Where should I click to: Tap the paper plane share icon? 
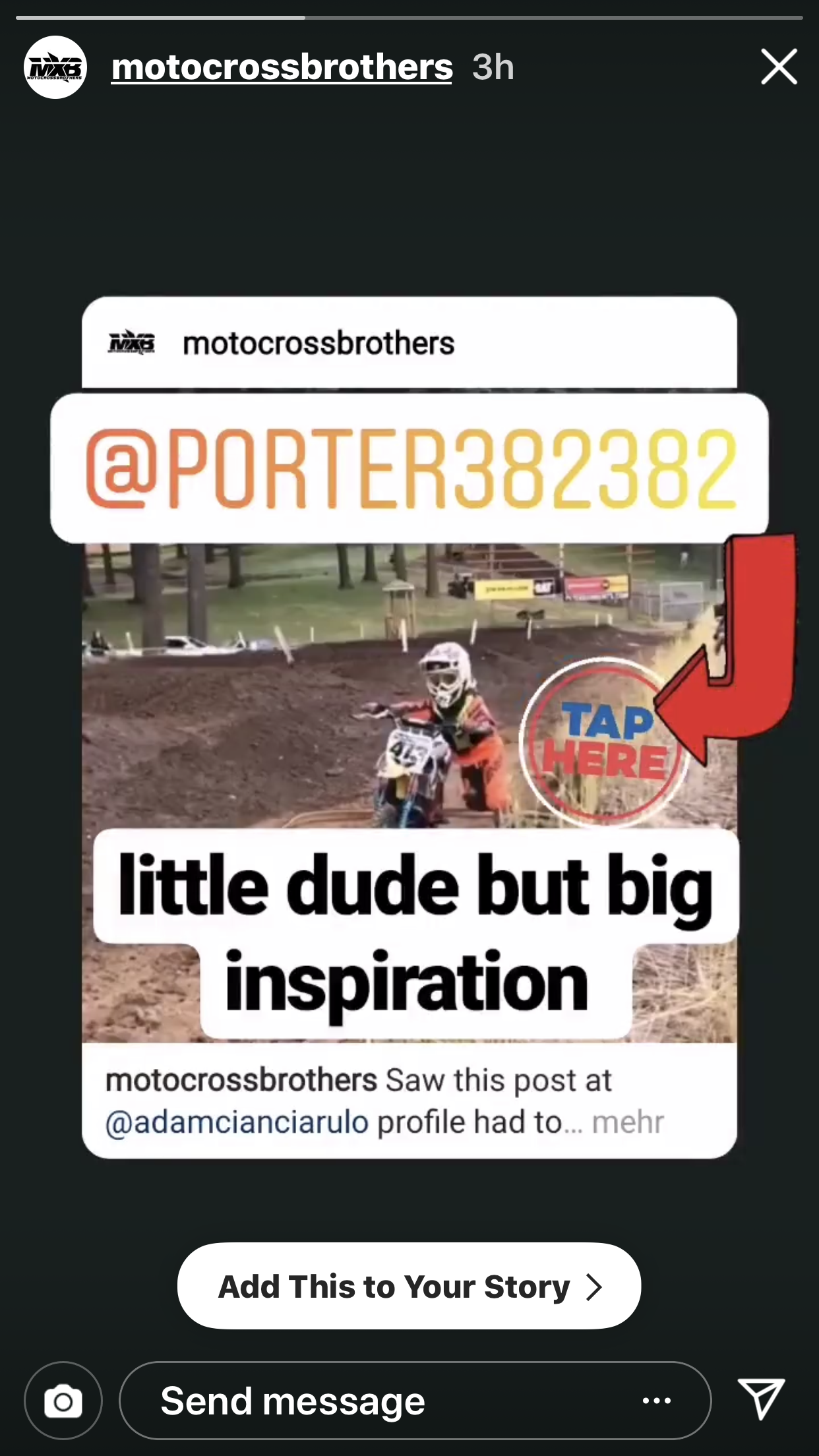click(x=761, y=1398)
